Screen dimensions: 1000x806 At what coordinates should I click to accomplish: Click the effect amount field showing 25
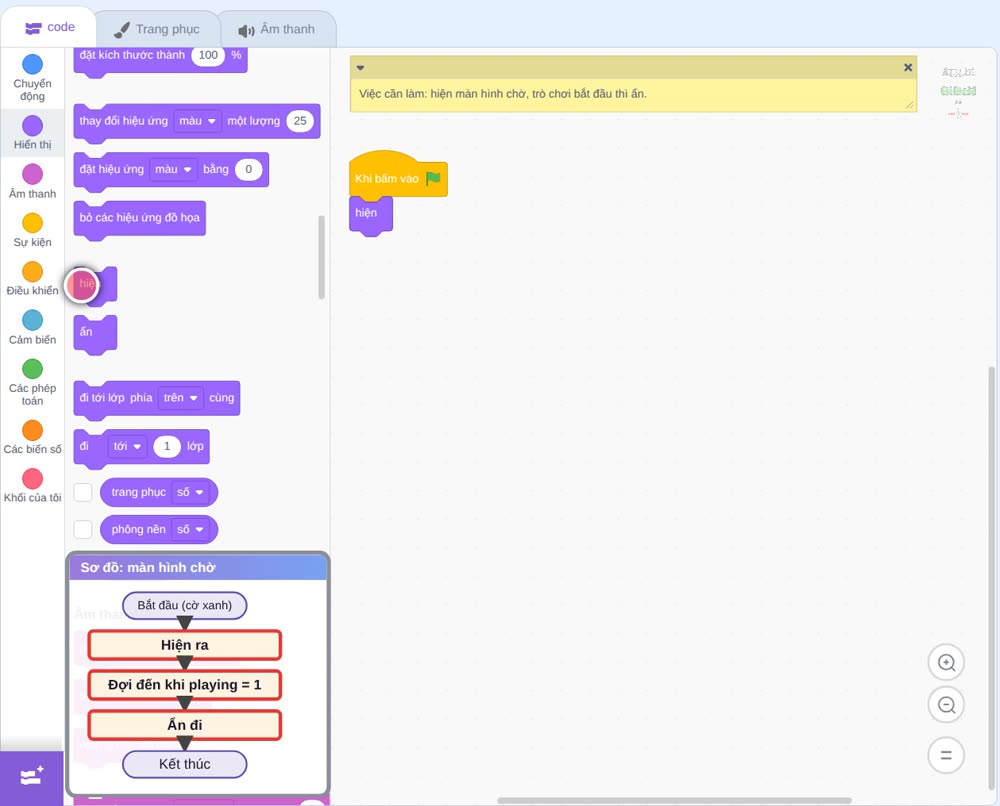tap(300, 121)
